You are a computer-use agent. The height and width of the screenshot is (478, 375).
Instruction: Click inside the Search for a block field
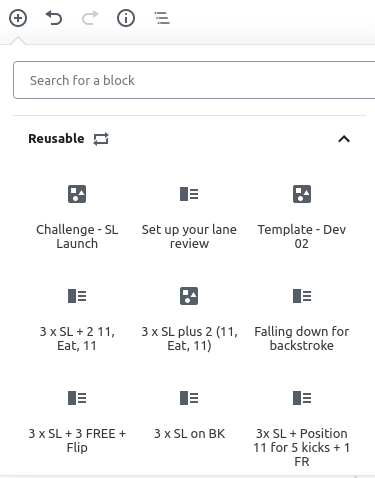194,80
